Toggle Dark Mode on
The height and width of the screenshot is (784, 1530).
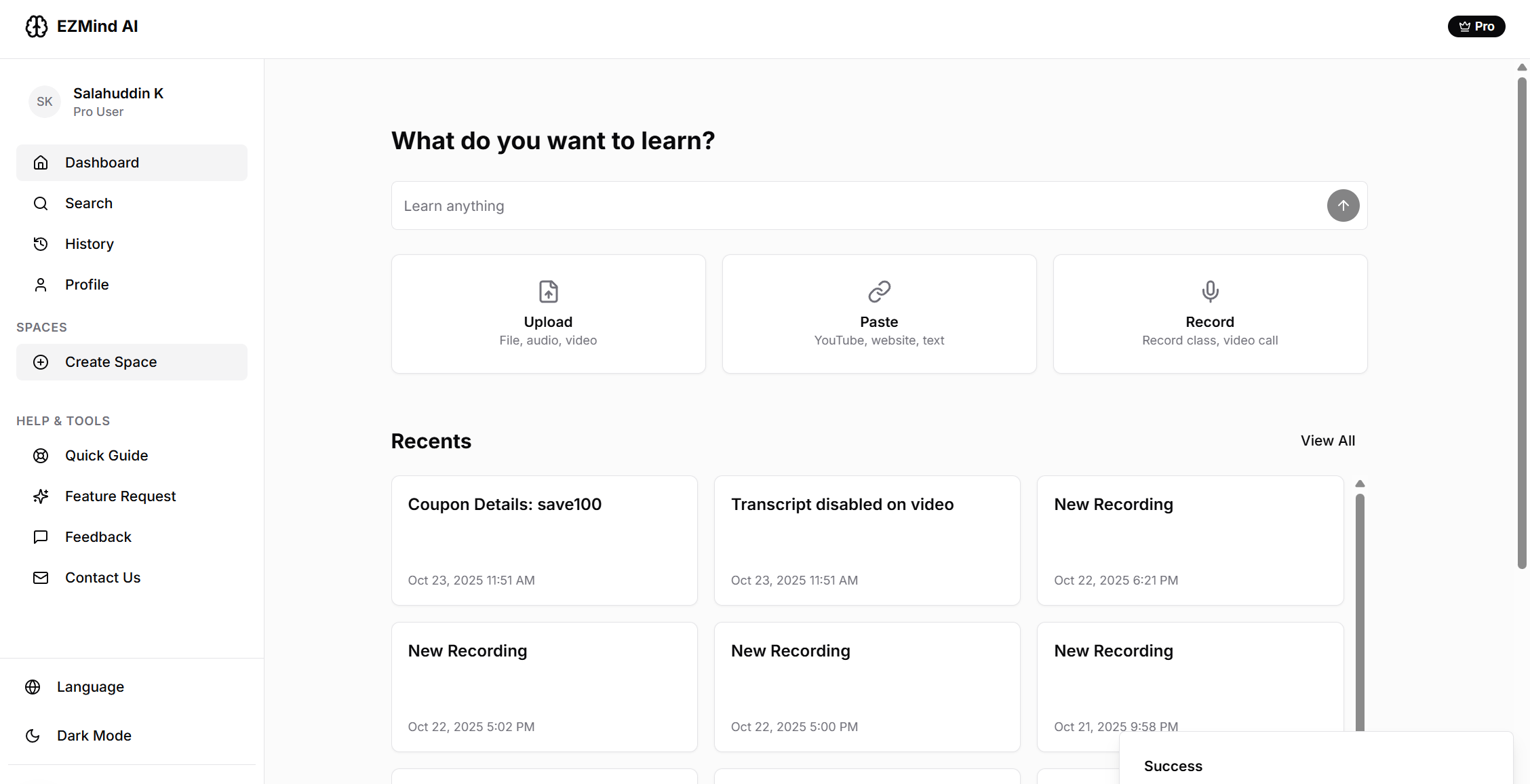[x=94, y=736]
